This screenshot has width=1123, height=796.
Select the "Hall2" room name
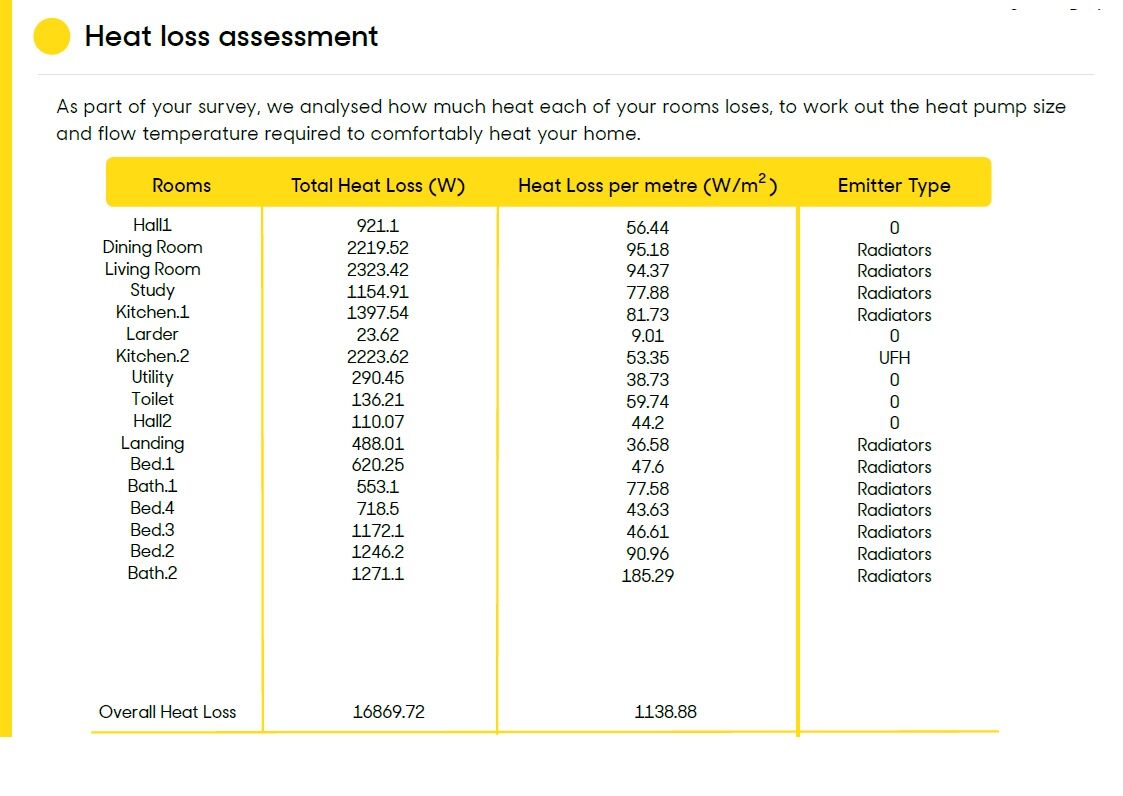point(153,421)
